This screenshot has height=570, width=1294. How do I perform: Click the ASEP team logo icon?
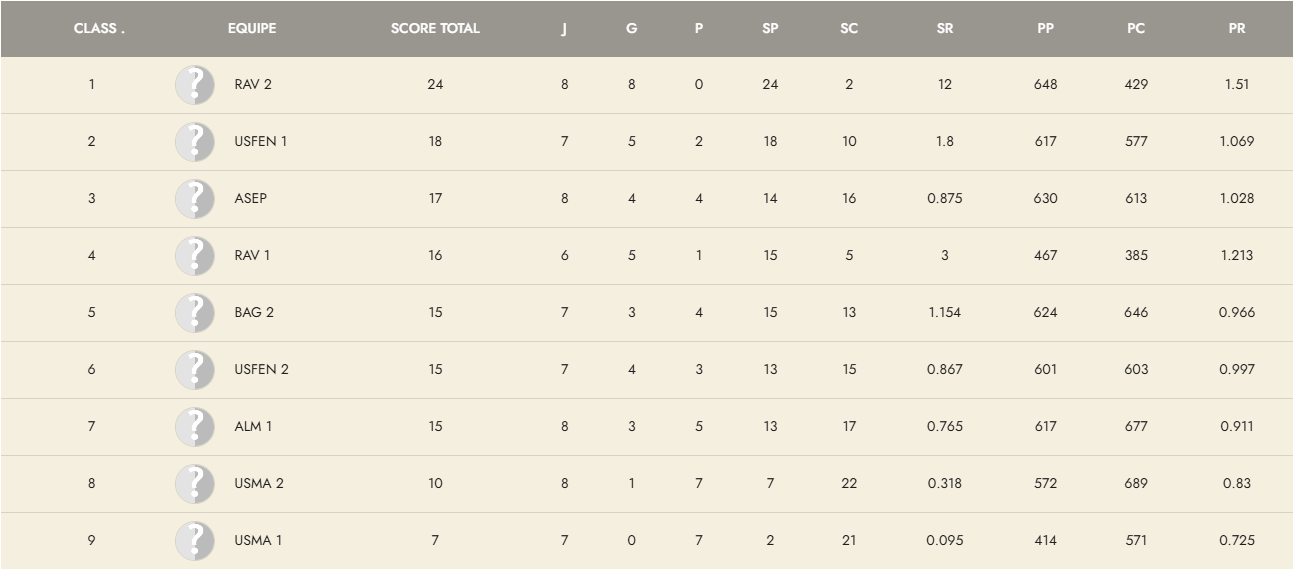point(195,199)
